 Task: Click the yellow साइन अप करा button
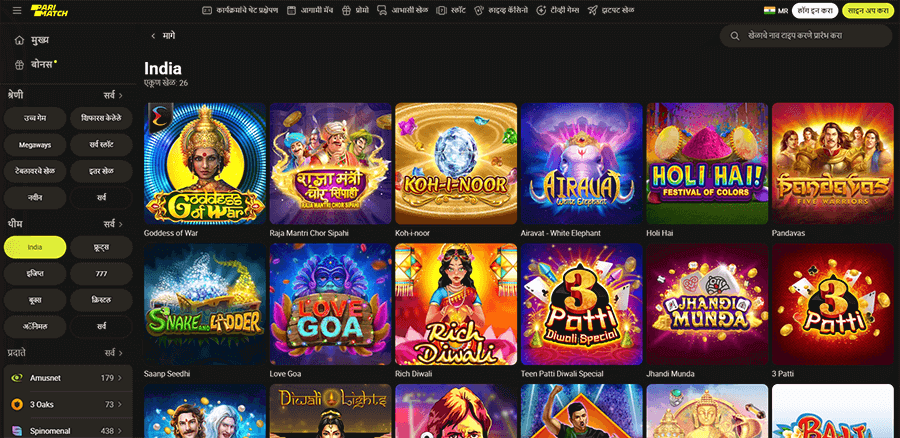(867, 10)
